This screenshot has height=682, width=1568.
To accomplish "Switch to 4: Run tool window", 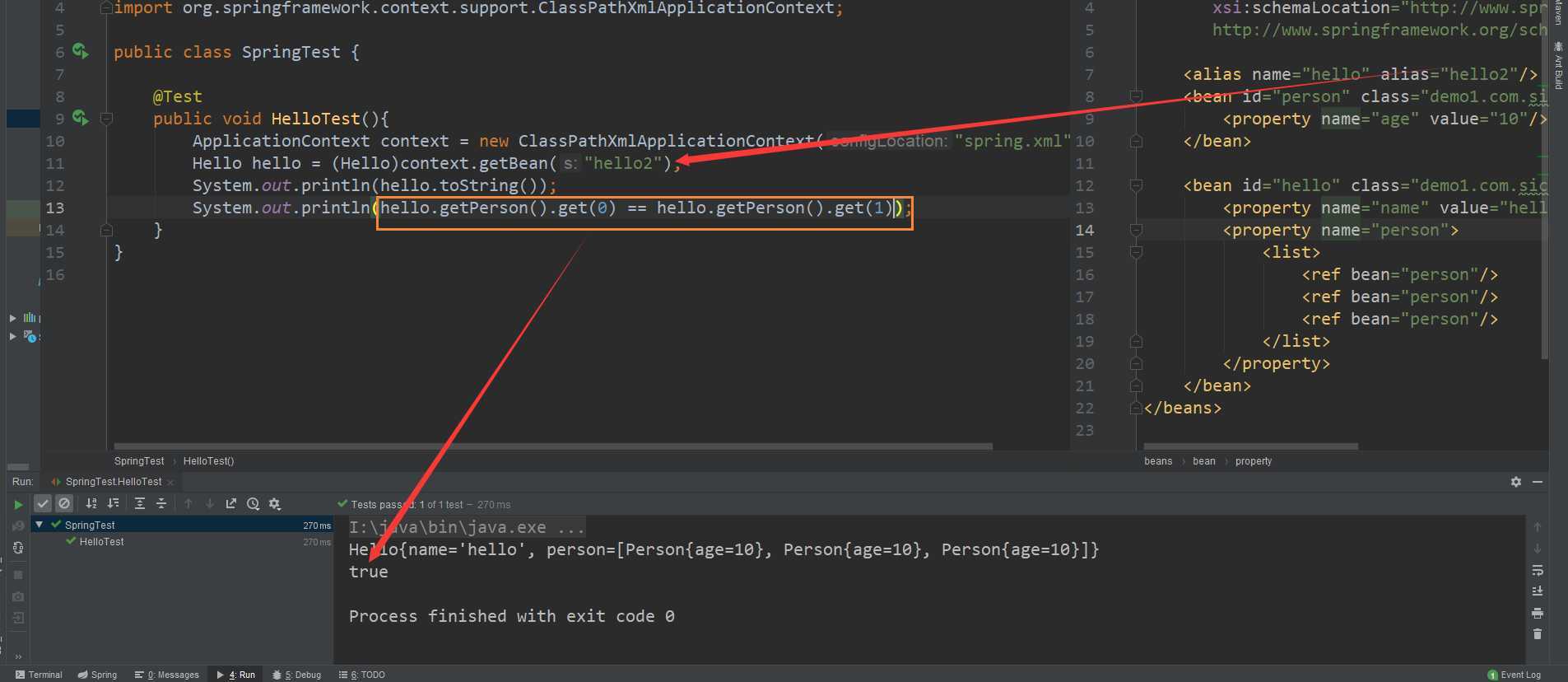I will tap(235, 675).
